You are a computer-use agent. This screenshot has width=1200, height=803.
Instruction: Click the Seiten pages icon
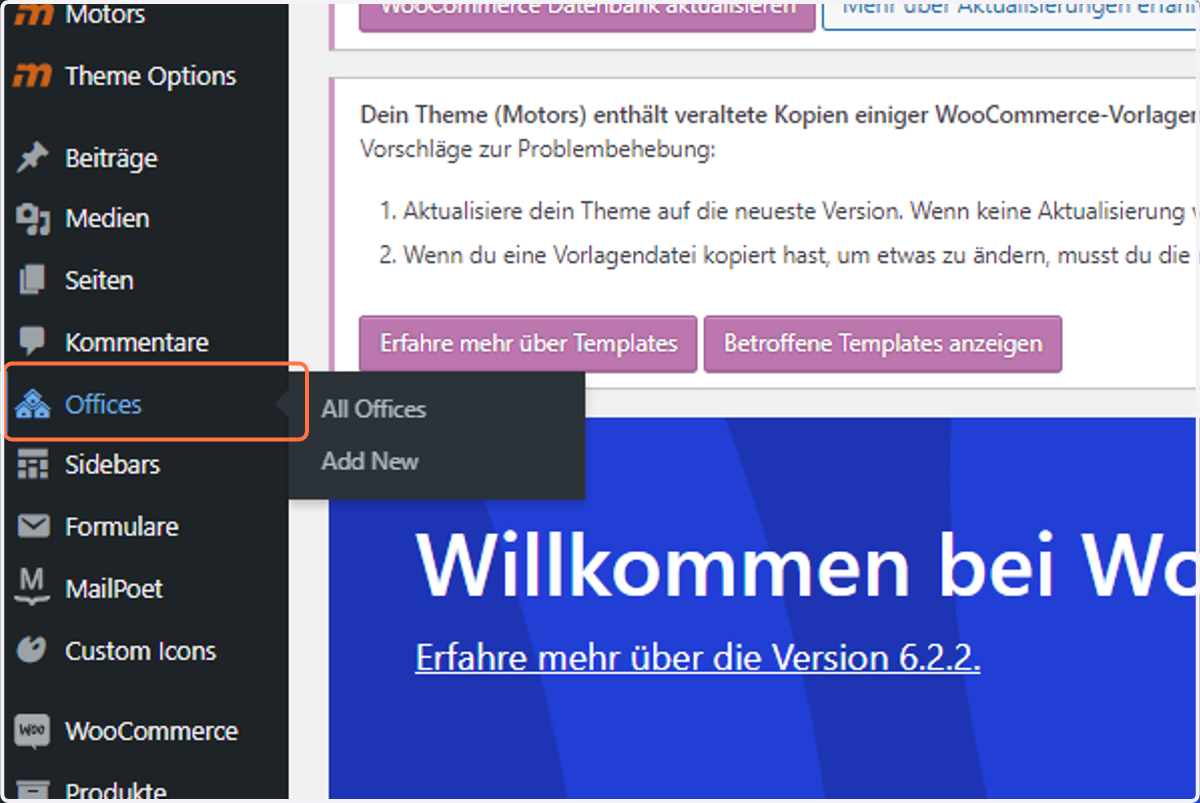[33, 280]
